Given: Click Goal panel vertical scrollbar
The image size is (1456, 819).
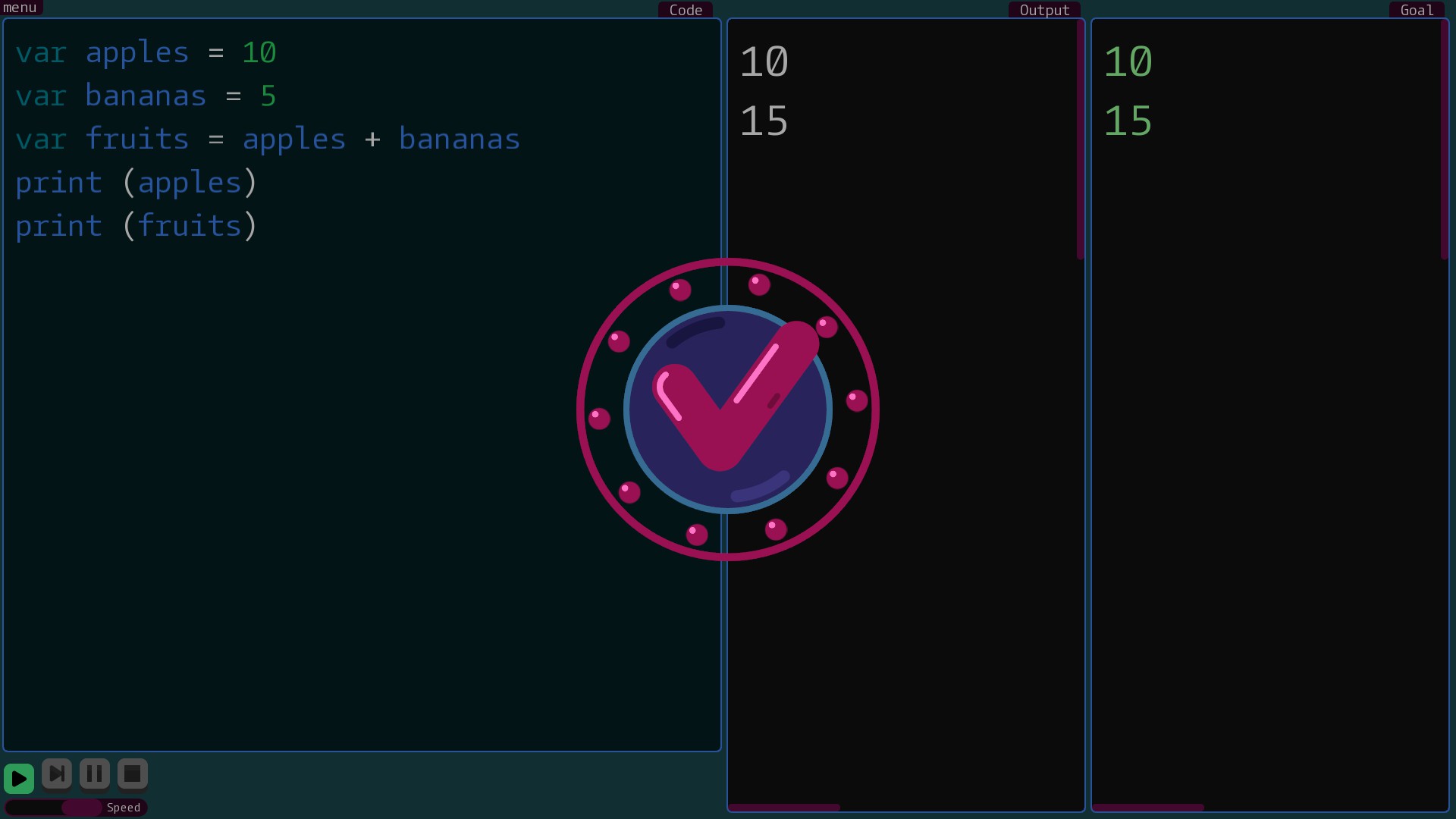Looking at the screenshot, I should coord(1444,140).
